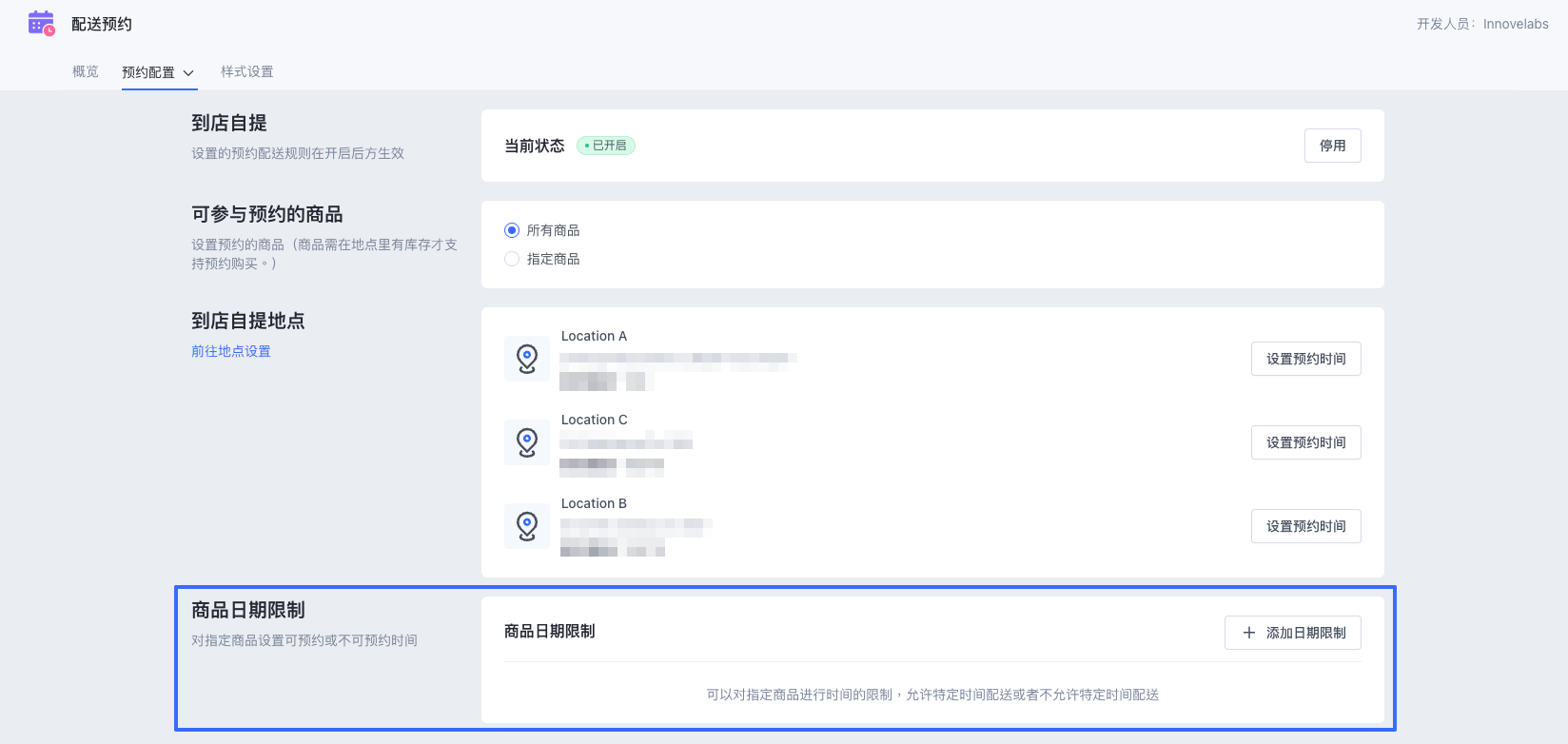Click the 到店自提地点 heading
This screenshot has width=1568, height=744.
coord(248,321)
